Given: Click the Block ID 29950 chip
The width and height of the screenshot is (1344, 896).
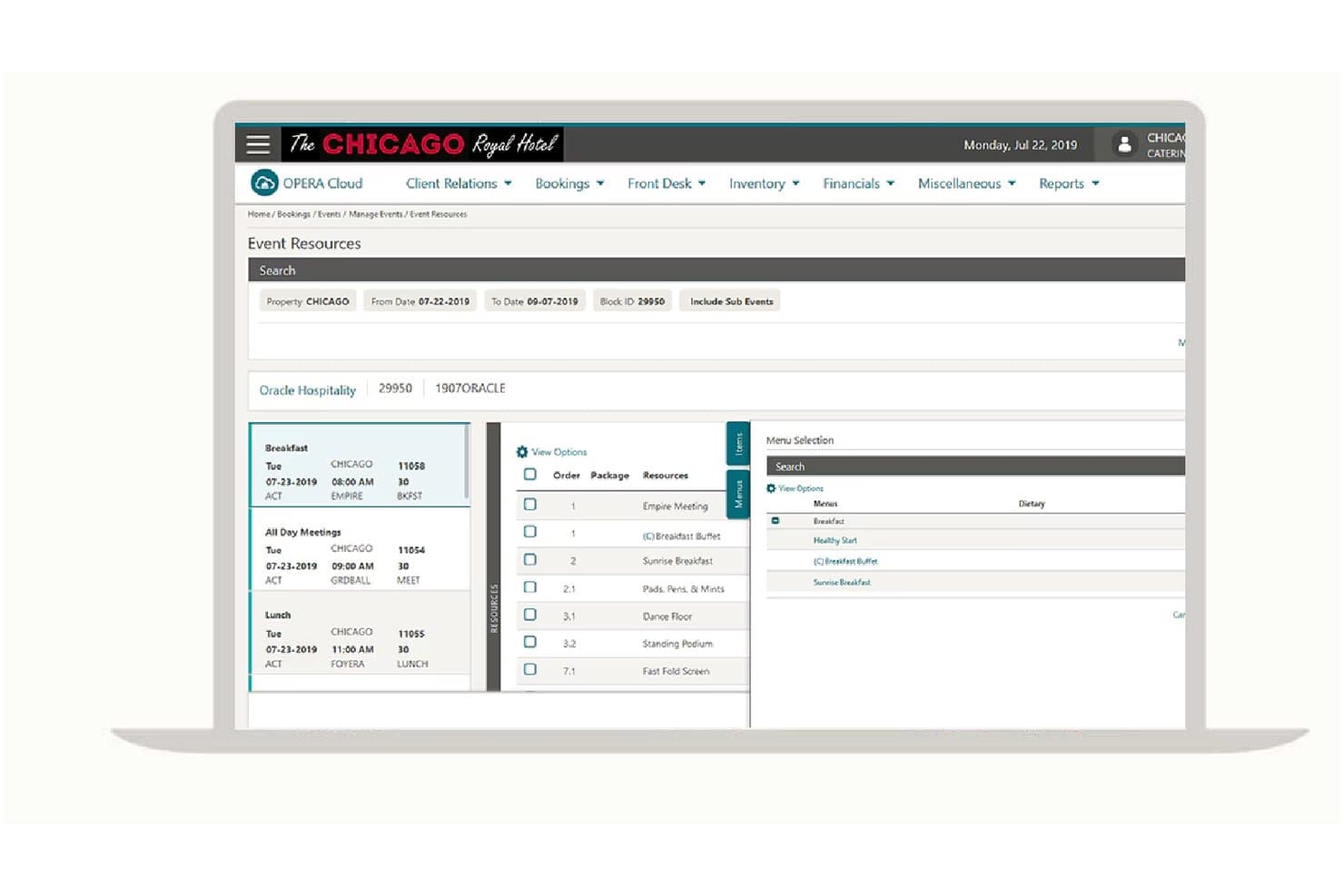Looking at the screenshot, I should pos(632,301).
